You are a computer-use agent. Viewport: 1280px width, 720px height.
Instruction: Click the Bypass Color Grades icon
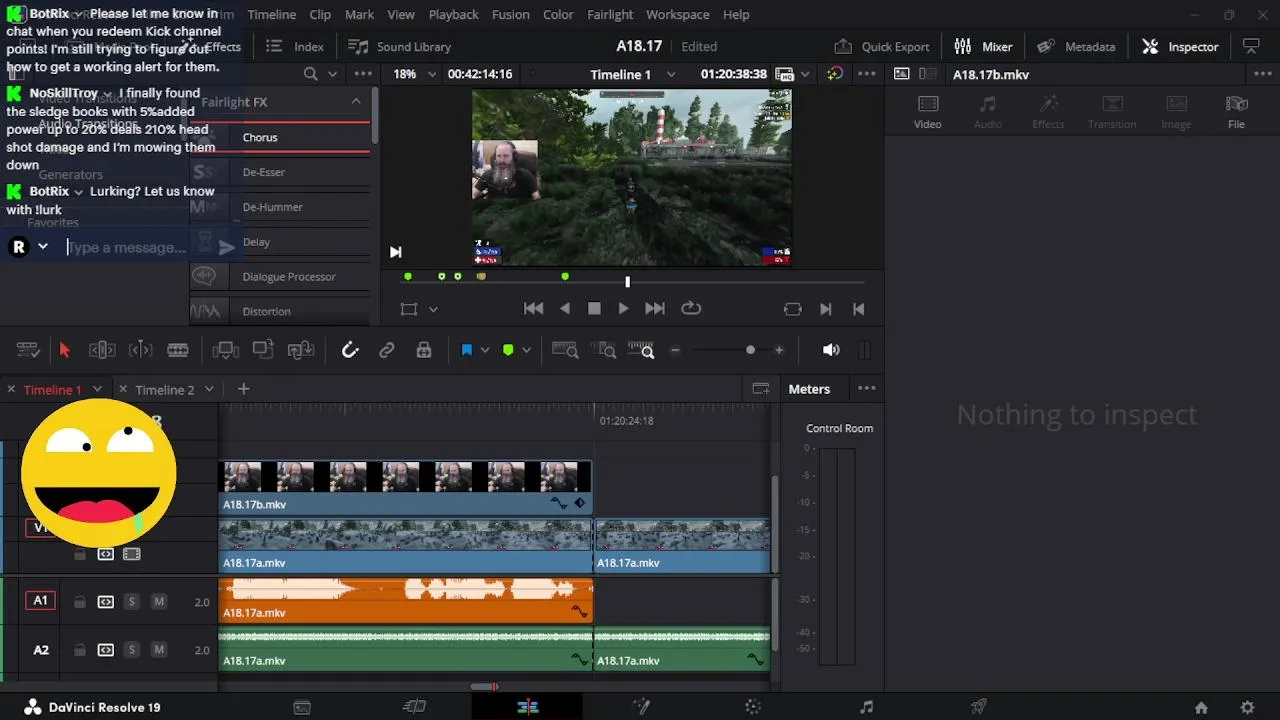pyautogui.click(x=835, y=74)
